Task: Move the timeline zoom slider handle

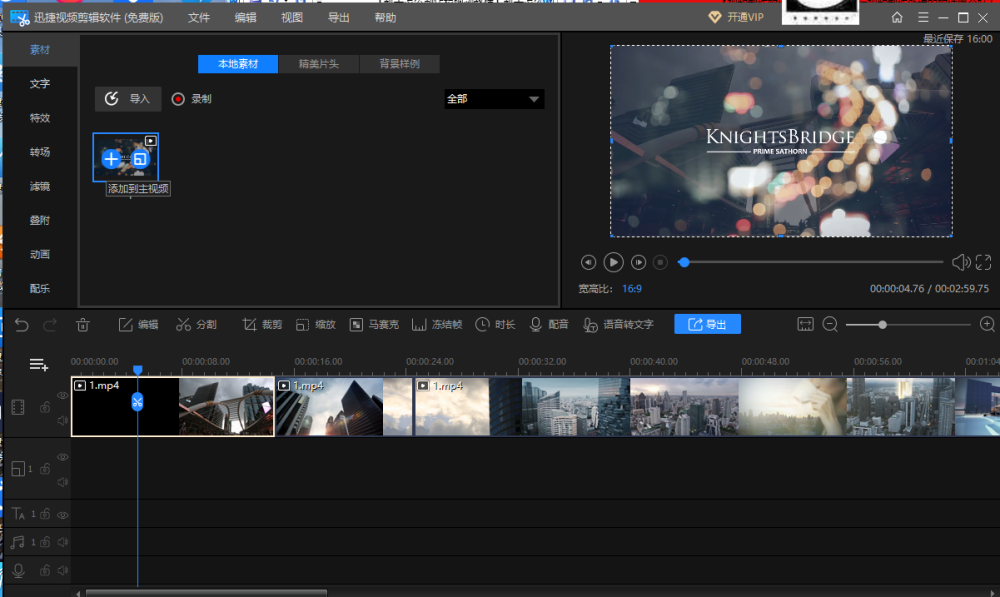Action: coord(883,325)
